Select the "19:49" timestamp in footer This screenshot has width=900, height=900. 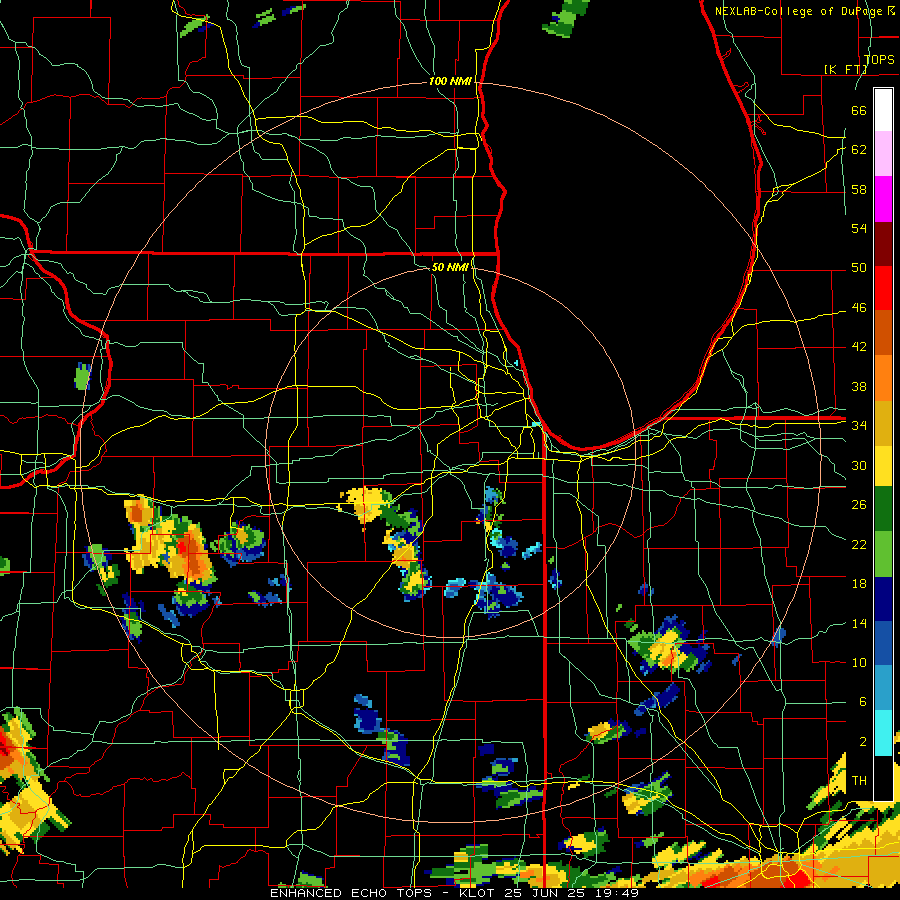click(615, 893)
